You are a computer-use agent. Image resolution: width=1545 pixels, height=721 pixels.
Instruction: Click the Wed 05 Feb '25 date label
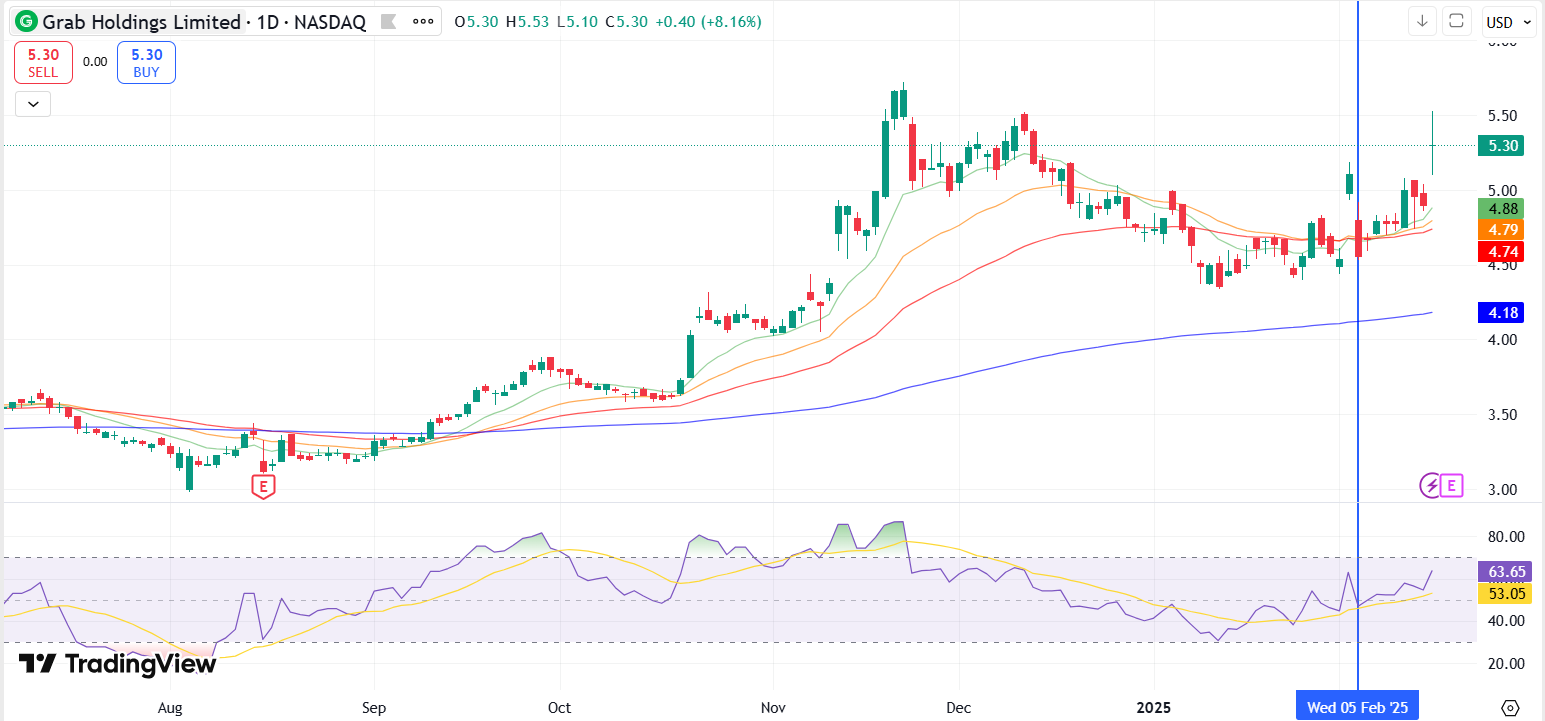pos(1357,707)
